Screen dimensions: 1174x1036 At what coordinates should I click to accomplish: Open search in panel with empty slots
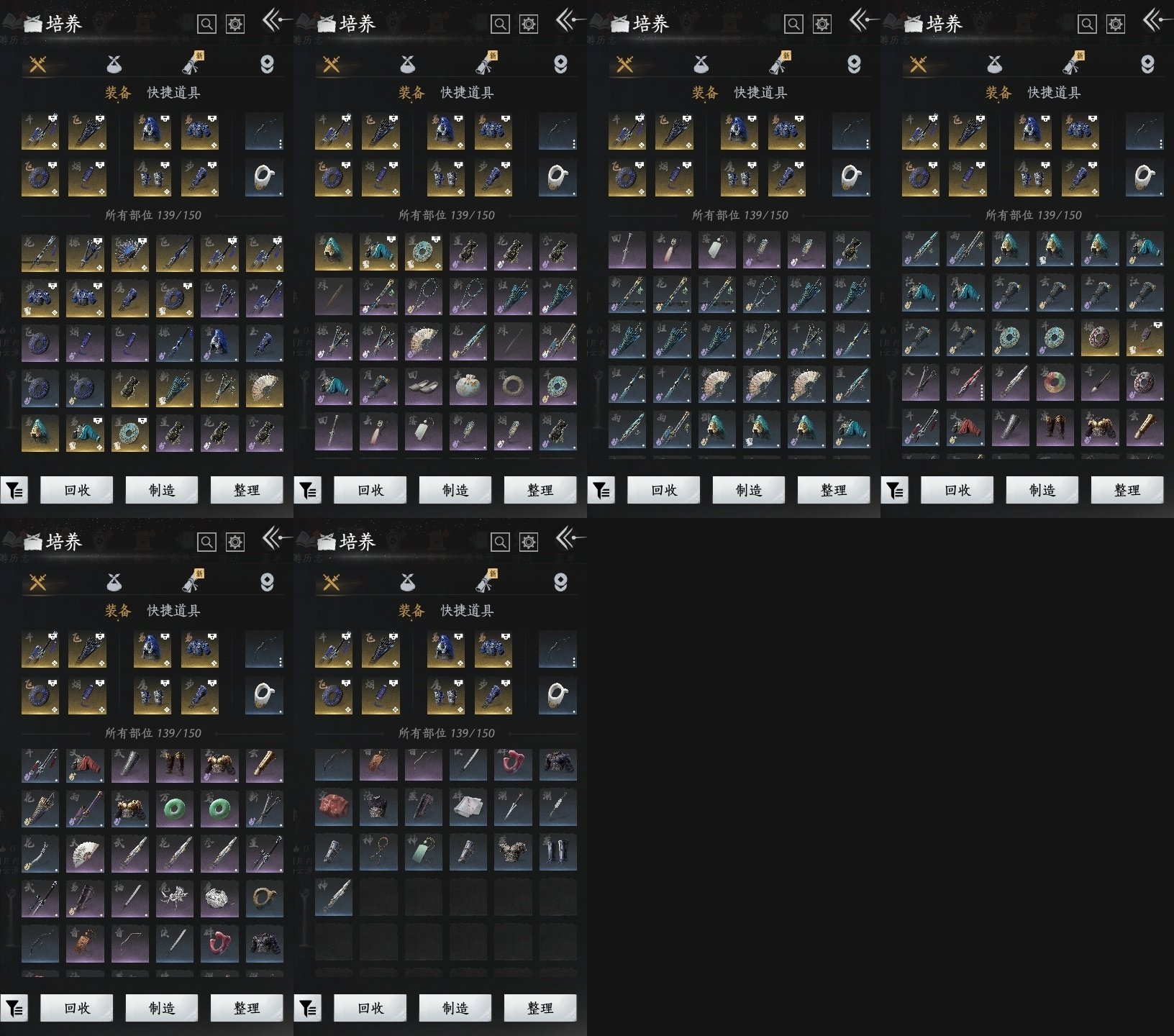point(500,542)
